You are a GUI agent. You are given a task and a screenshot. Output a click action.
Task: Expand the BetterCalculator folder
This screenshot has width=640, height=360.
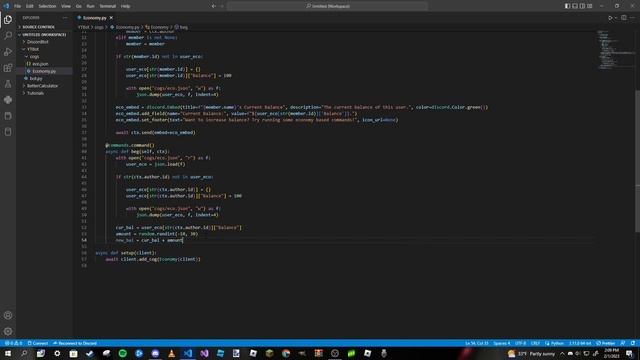44,86
